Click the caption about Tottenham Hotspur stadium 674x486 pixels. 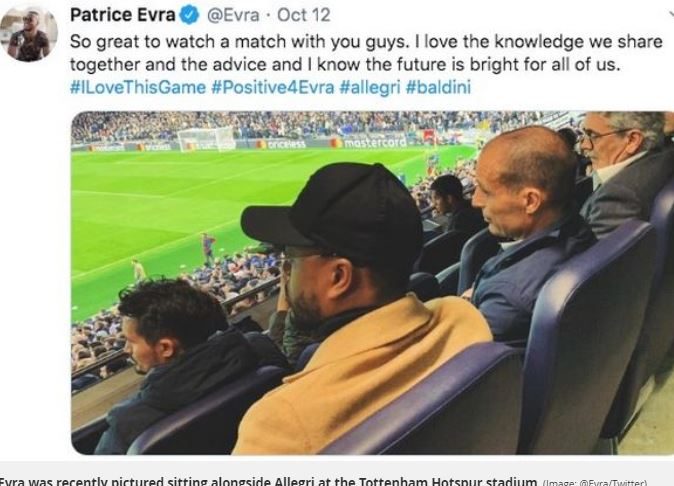point(267,481)
